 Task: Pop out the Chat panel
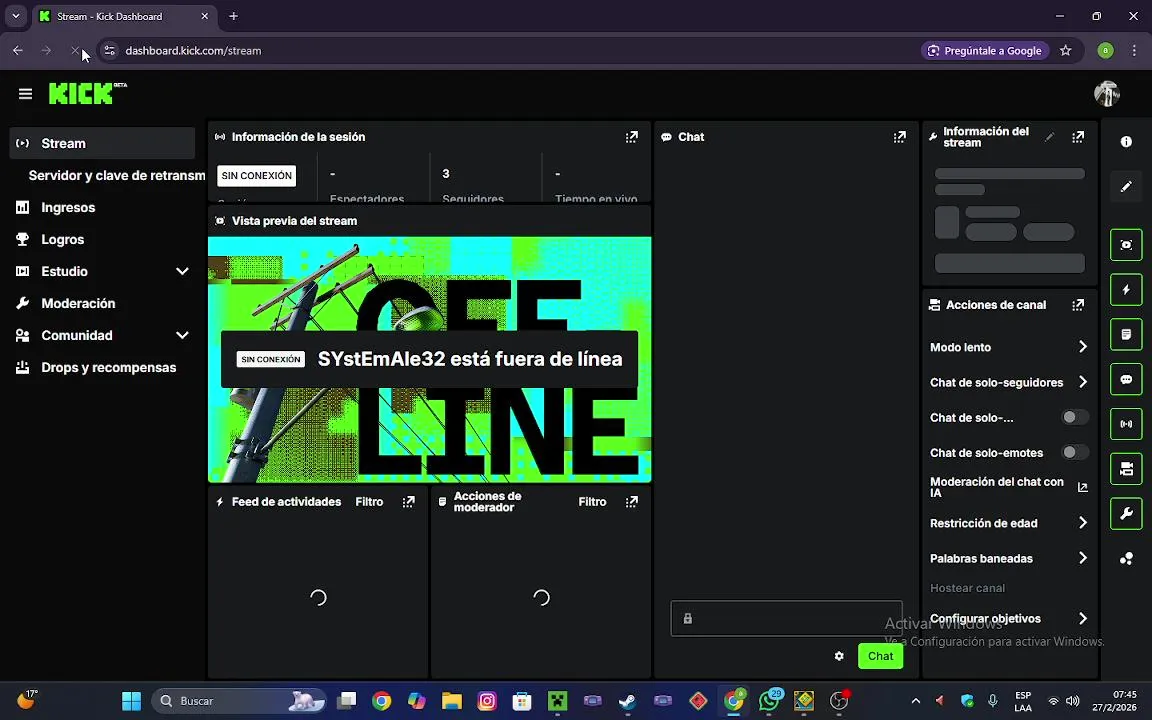click(899, 137)
